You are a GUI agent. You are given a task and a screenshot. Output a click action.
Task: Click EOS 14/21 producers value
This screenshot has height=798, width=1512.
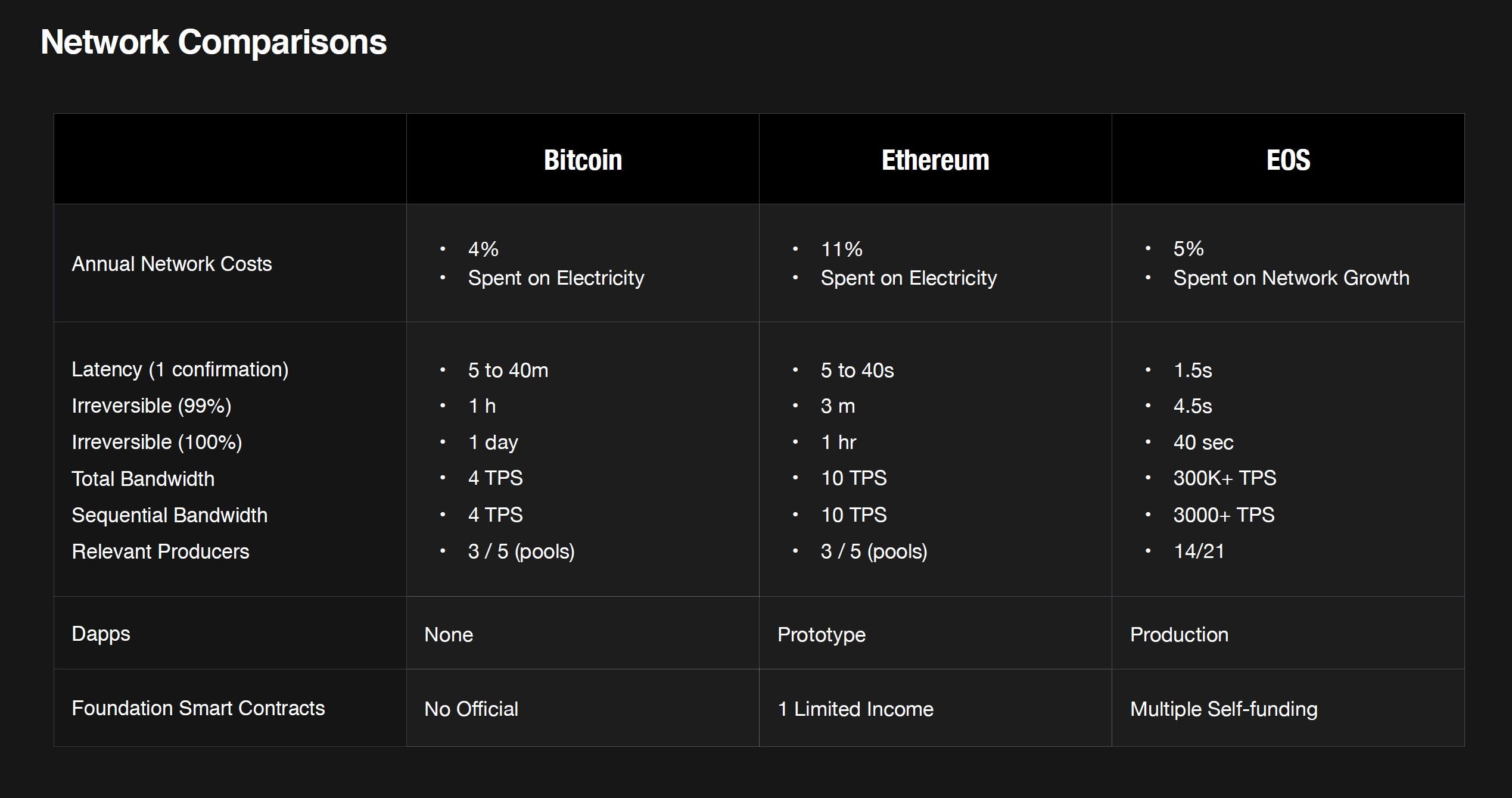[1199, 551]
